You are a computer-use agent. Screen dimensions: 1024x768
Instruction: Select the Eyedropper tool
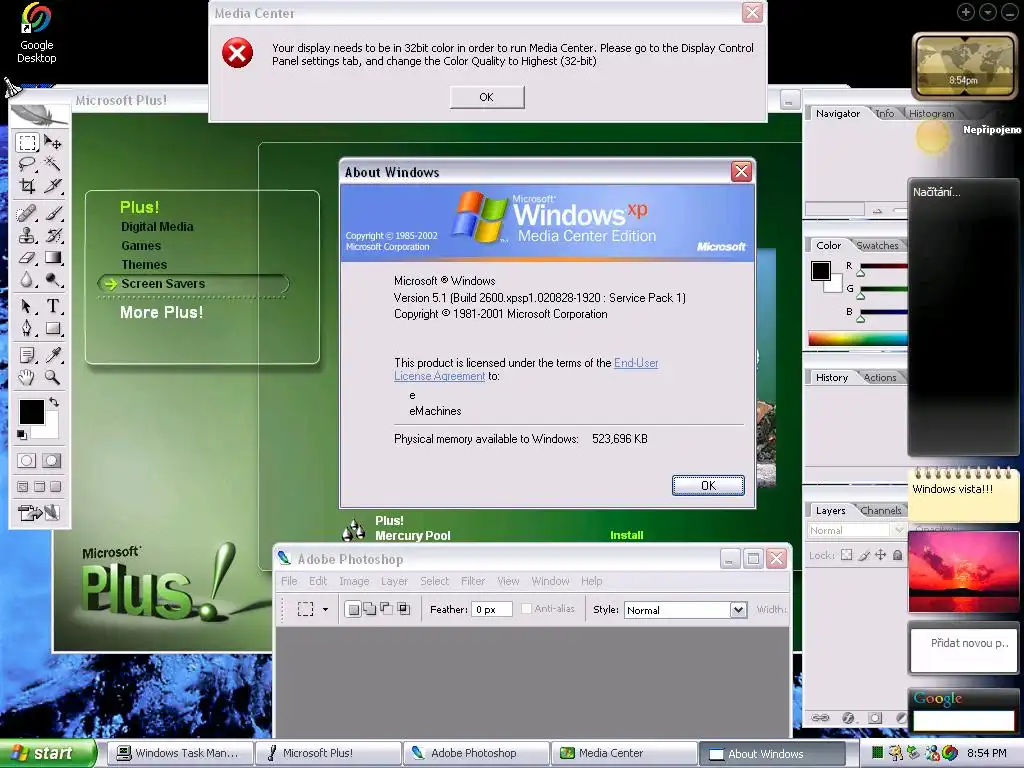click(53, 355)
